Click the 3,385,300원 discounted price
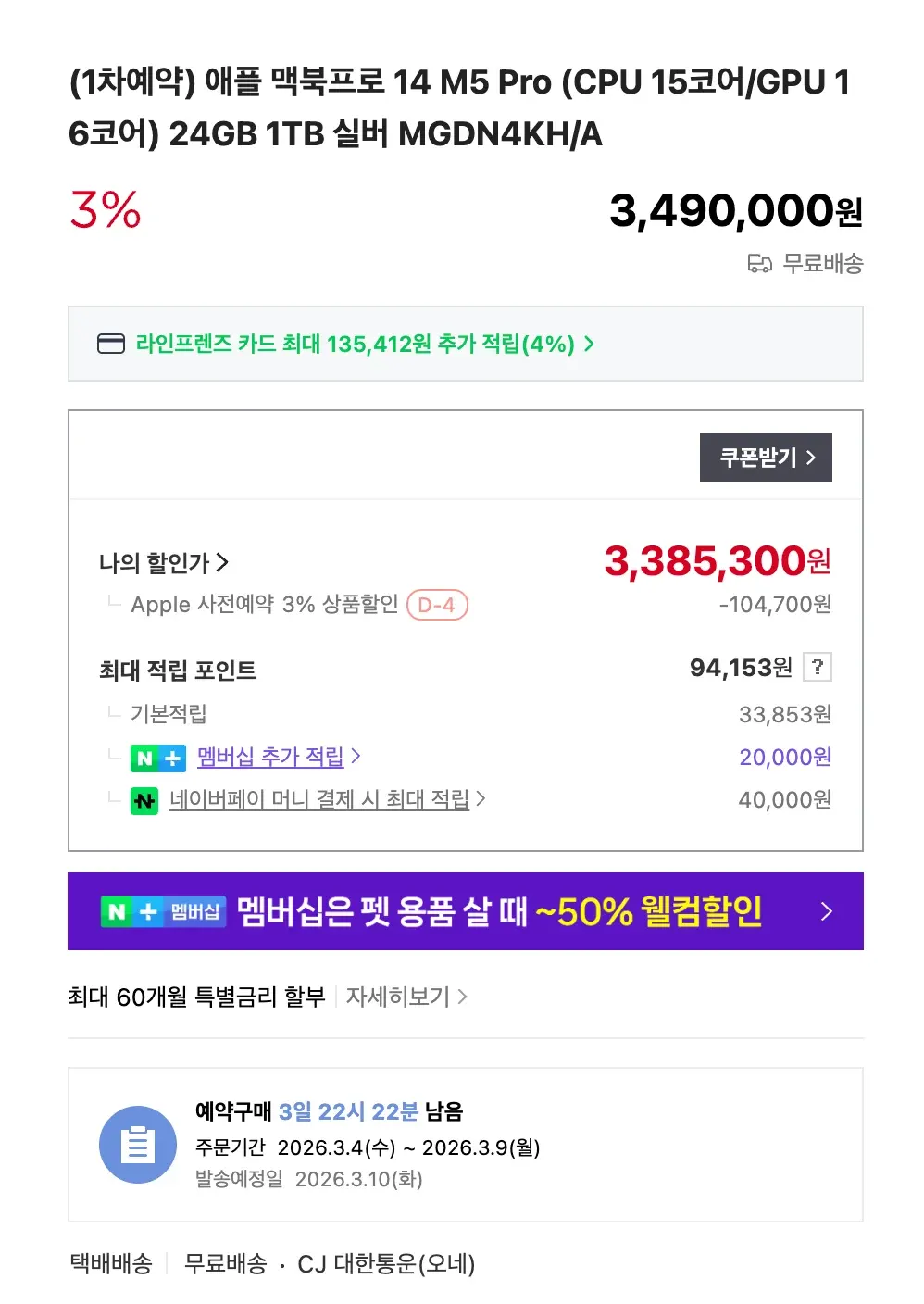Viewport: 924px width, 1304px height. click(x=717, y=560)
